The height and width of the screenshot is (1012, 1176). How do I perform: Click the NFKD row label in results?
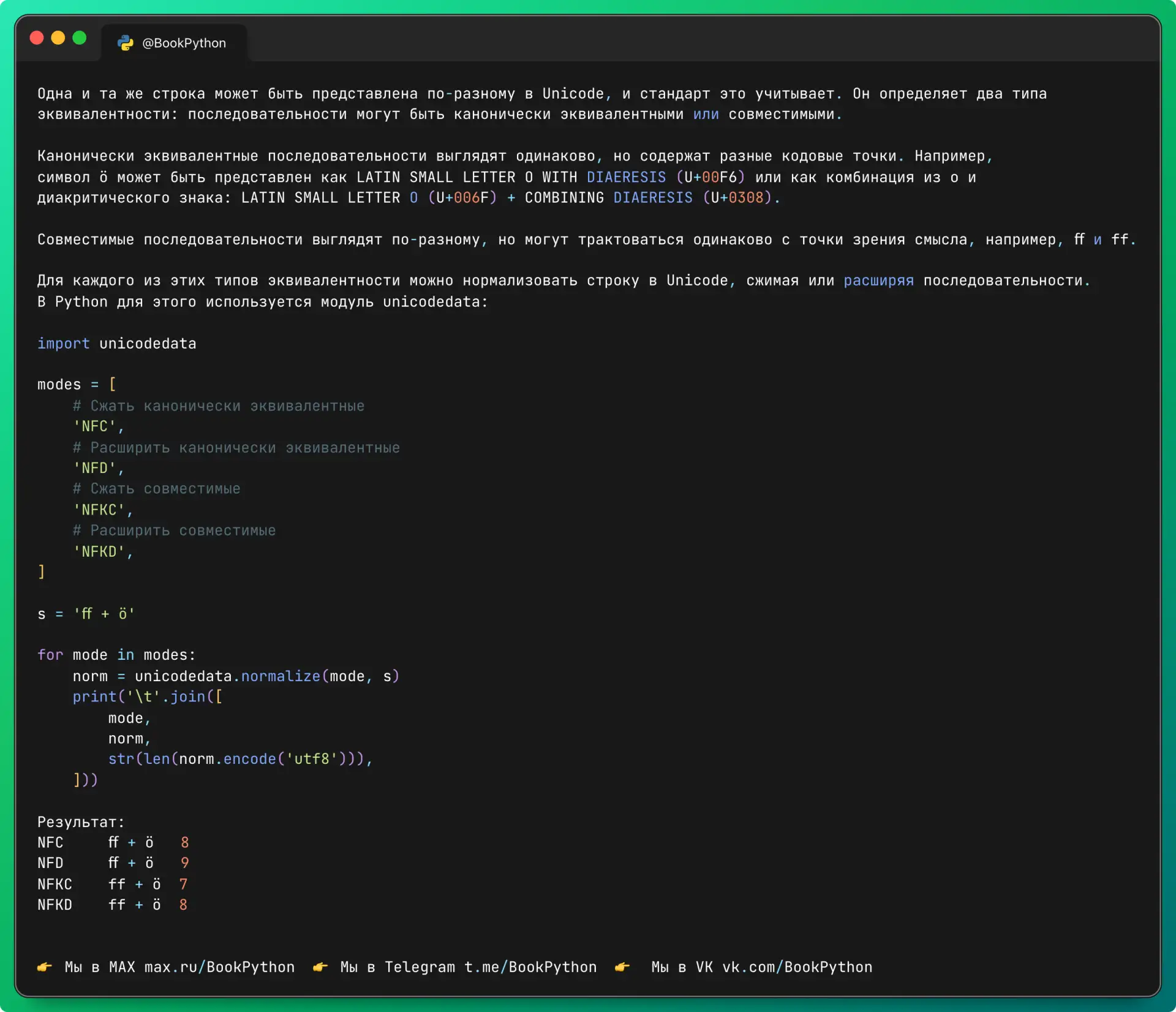tap(55, 905)
